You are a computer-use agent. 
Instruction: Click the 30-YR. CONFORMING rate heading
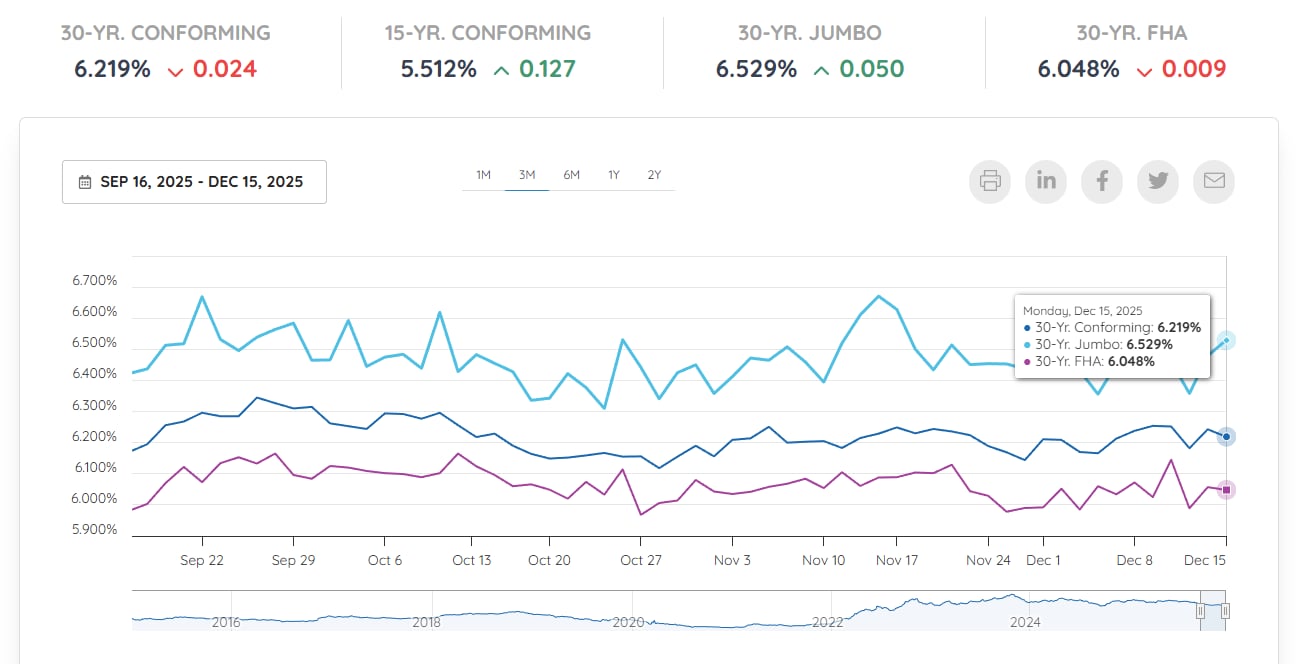pyautogui.click(x=165, y=33)
